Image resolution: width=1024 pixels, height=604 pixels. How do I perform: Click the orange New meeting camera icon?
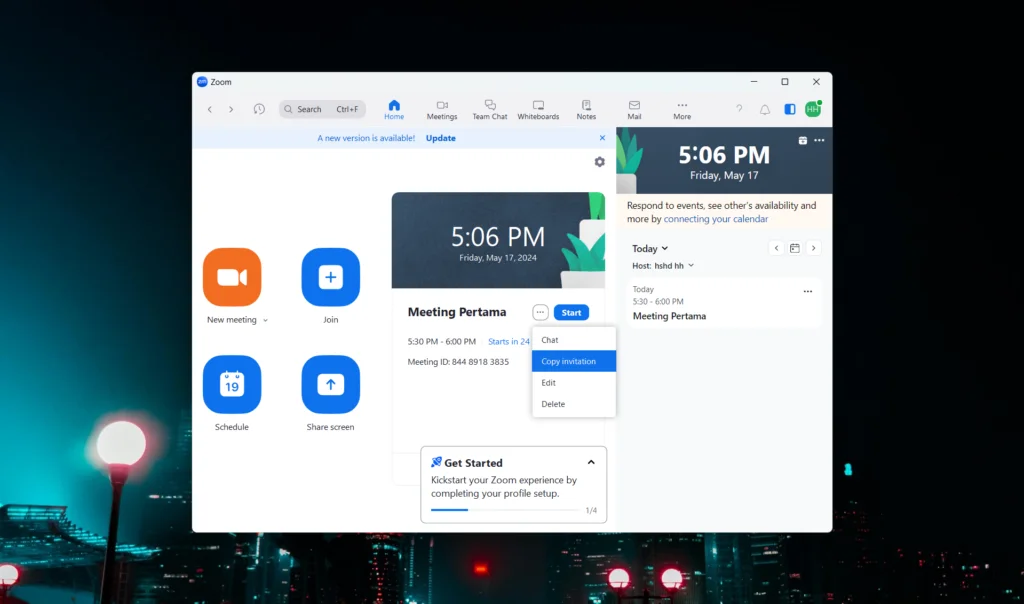pyautogui.click(x=232, y=277)
